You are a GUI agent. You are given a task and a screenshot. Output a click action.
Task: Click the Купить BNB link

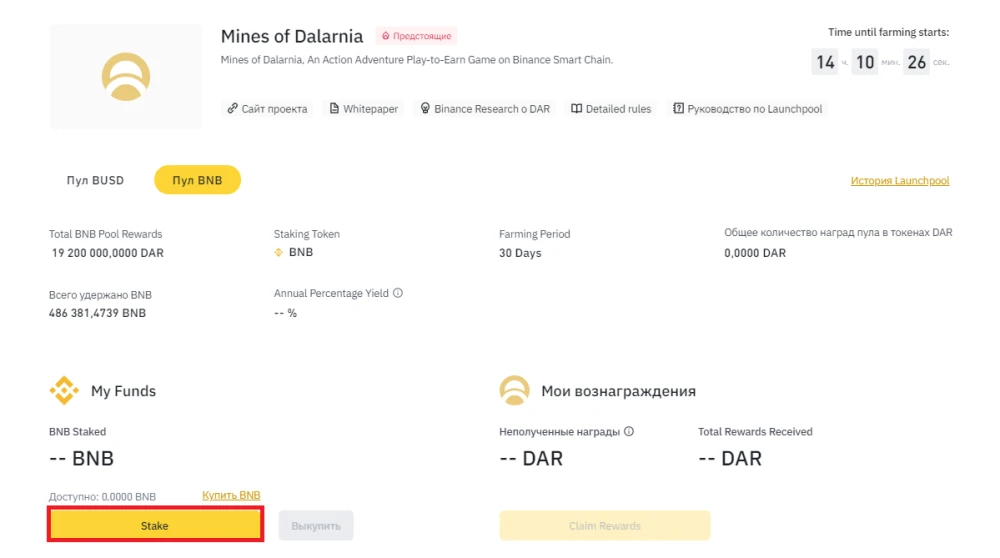231,496
